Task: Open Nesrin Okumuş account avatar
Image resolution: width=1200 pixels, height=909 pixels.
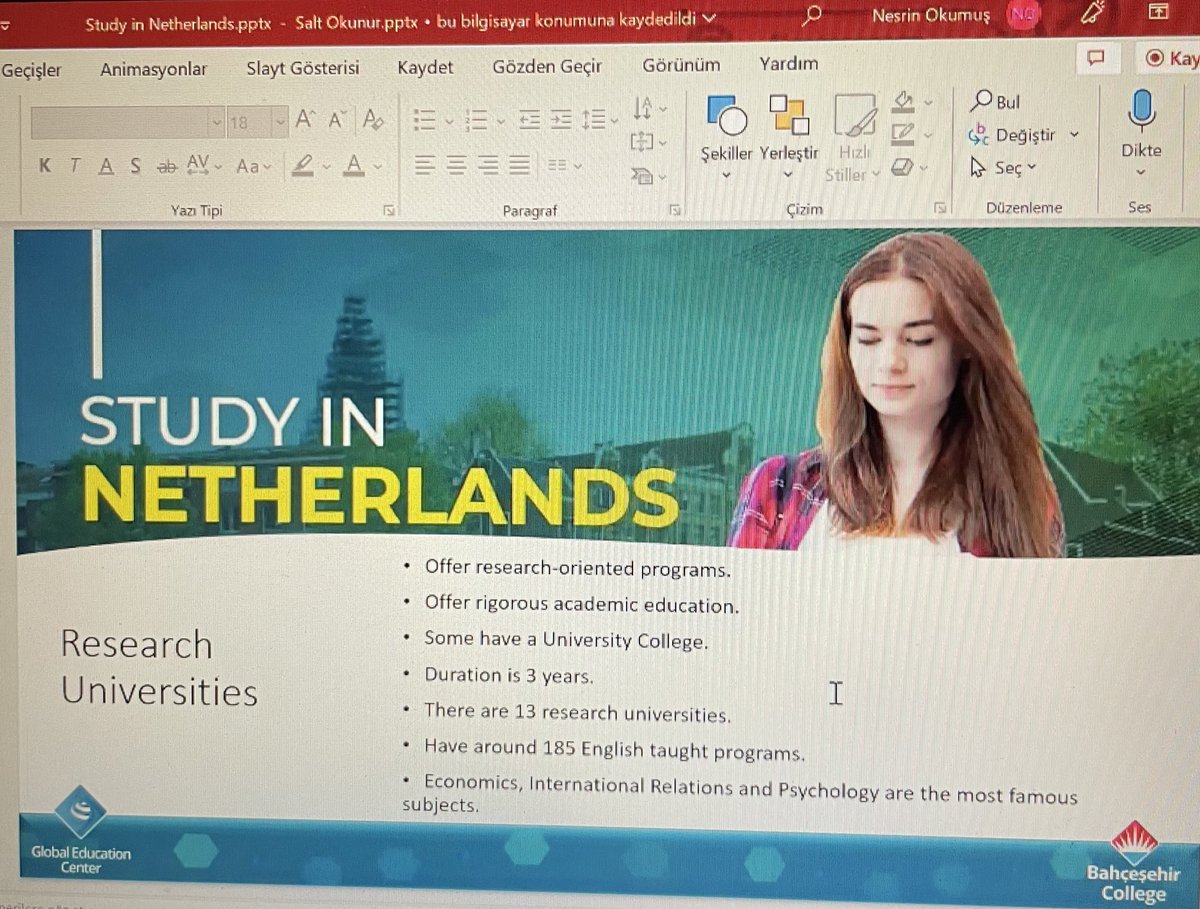Action: pos(1021,15)
